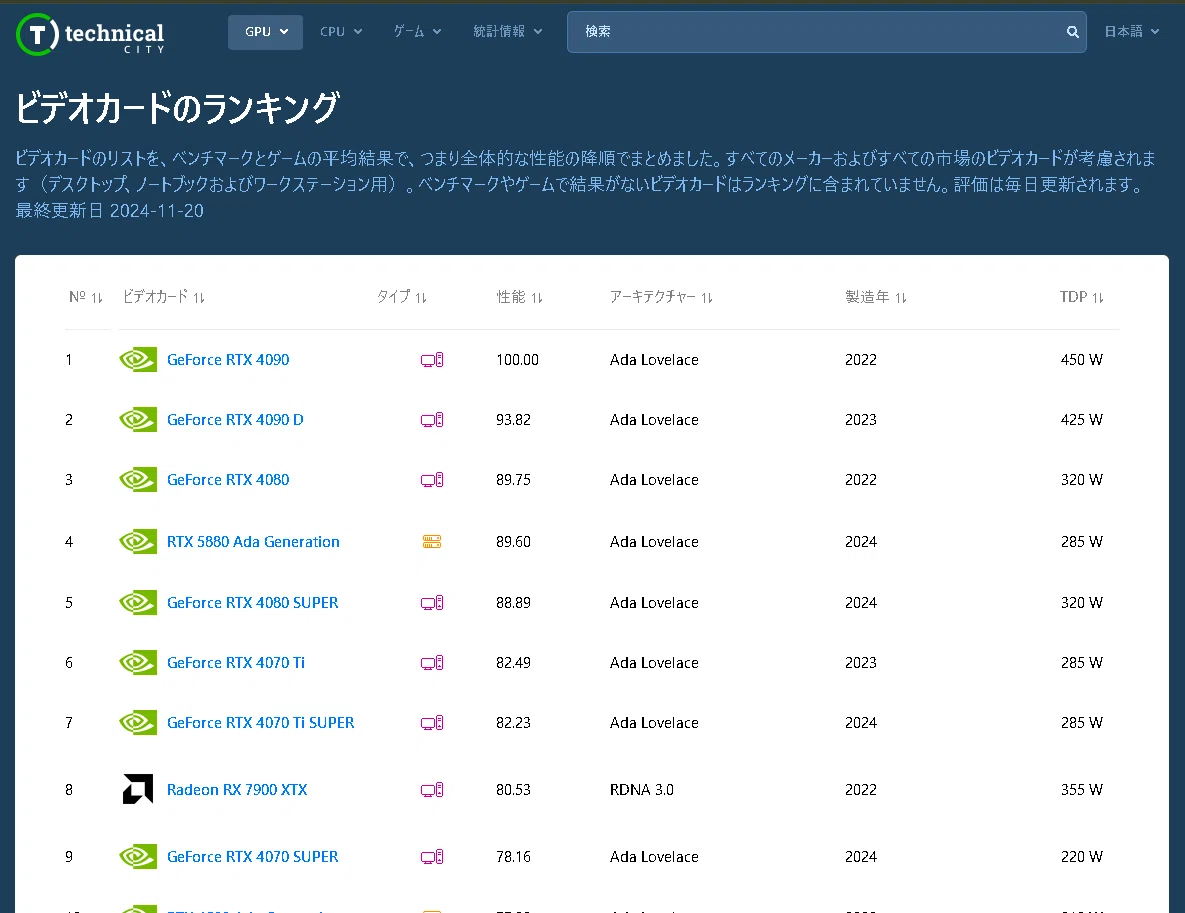Click NVIDIA logo beside GeForce RTX 4090
This screenshot has height=913, width=1185.
138,360
